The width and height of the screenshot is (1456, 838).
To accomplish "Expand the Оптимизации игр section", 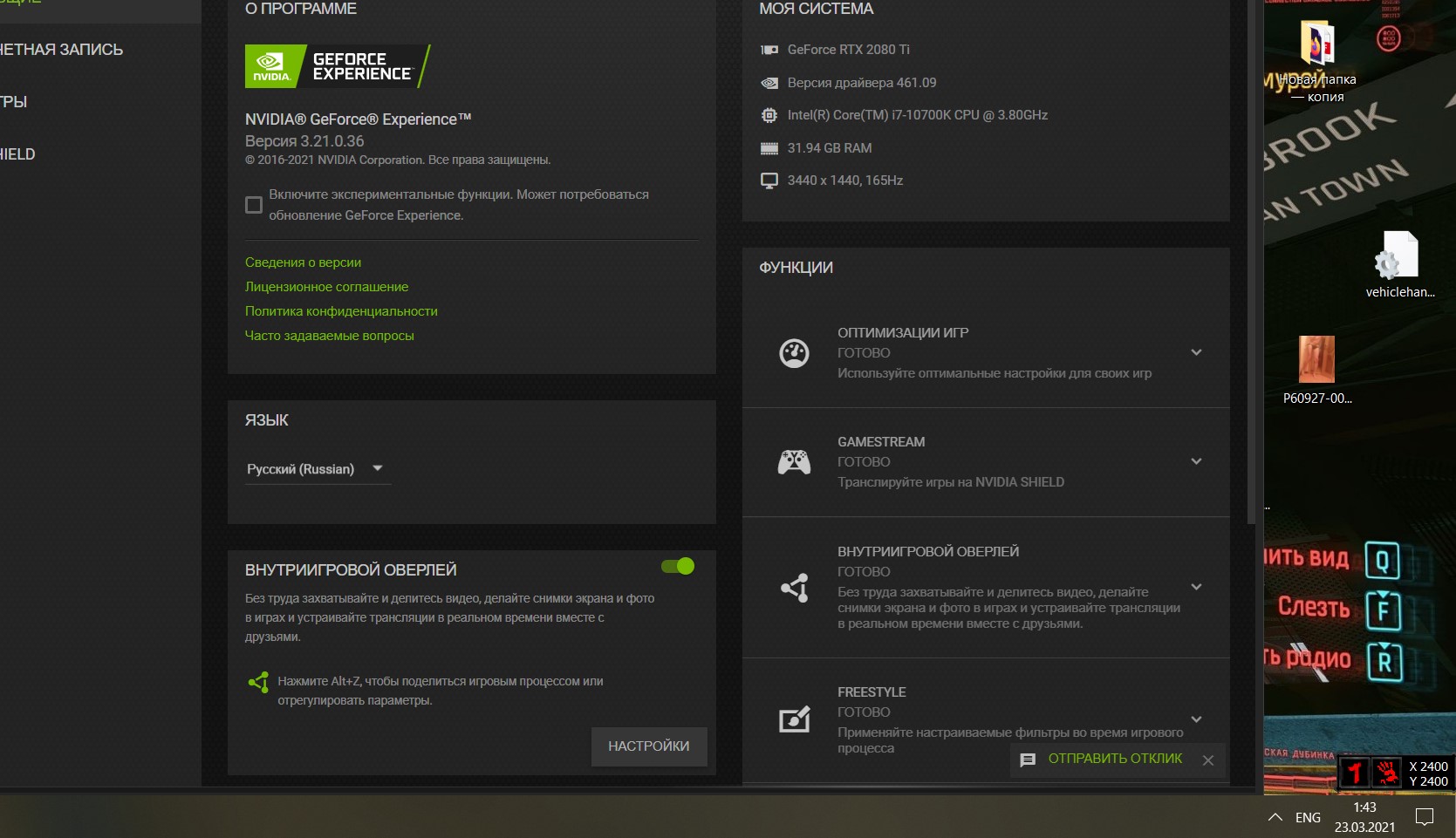I will click(1196, 352).
